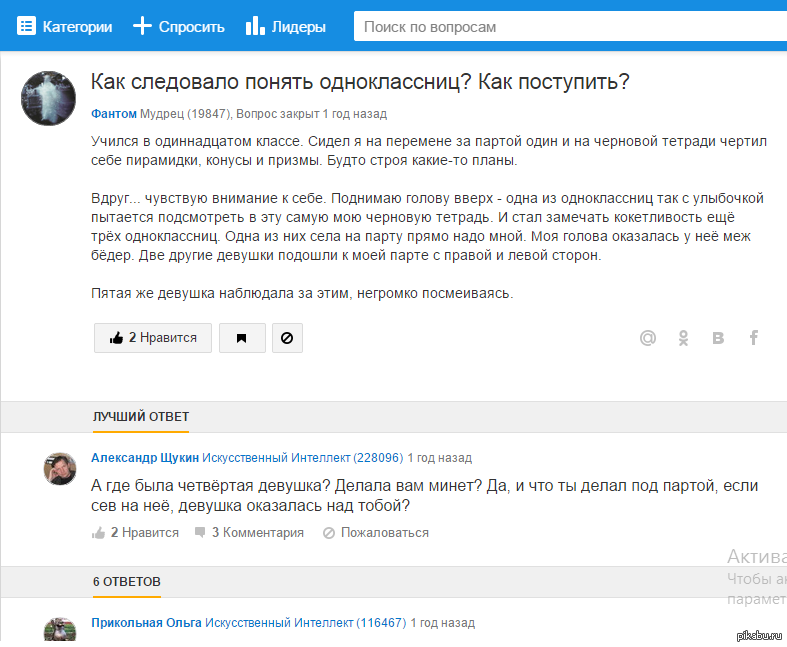Screen dimensions: 787x647
Task: Open the Категории menu
Action: tap(65, 27)
